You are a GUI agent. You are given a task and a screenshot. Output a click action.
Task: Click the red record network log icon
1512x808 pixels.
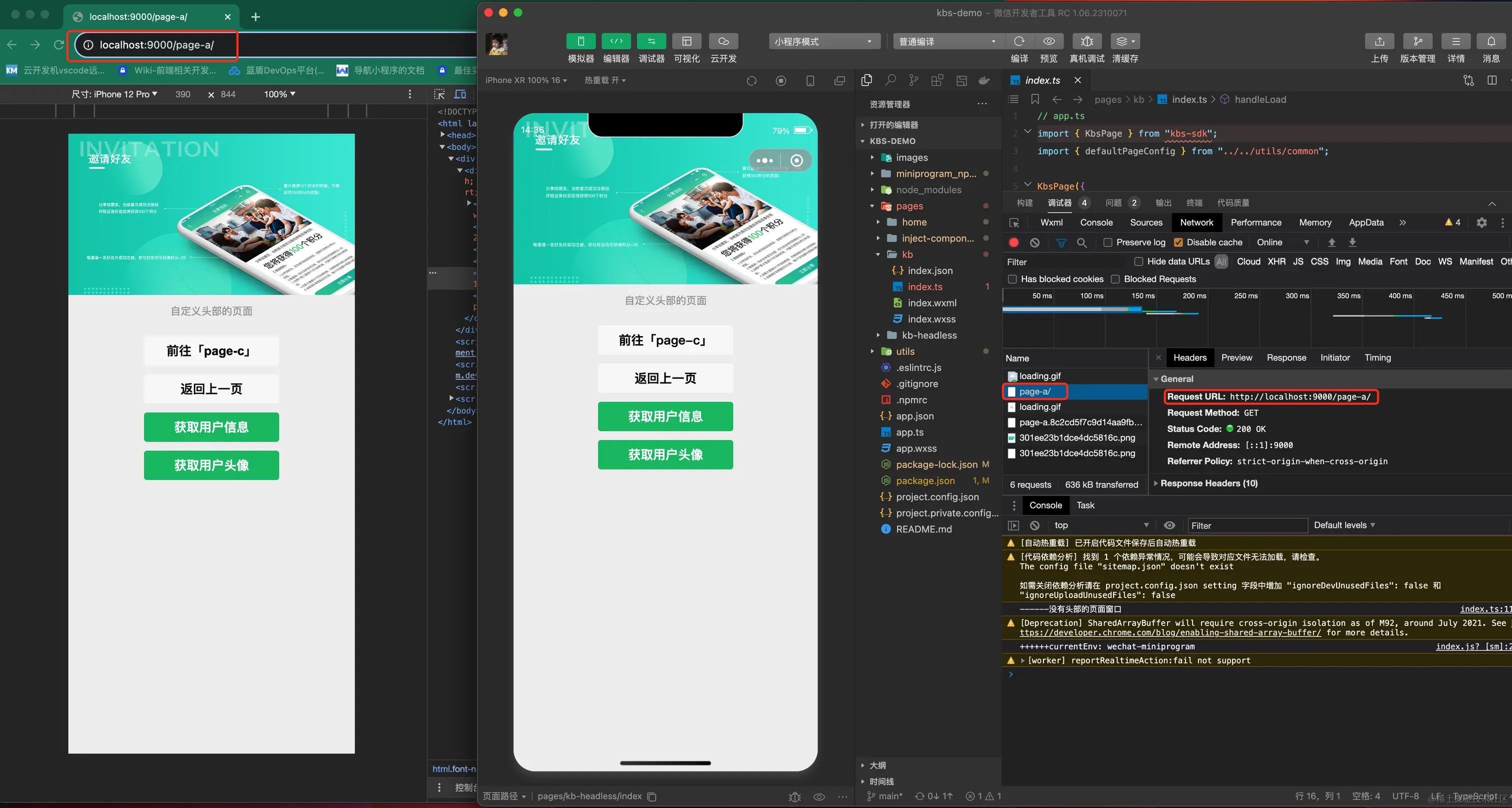[x=1013, y=242]
